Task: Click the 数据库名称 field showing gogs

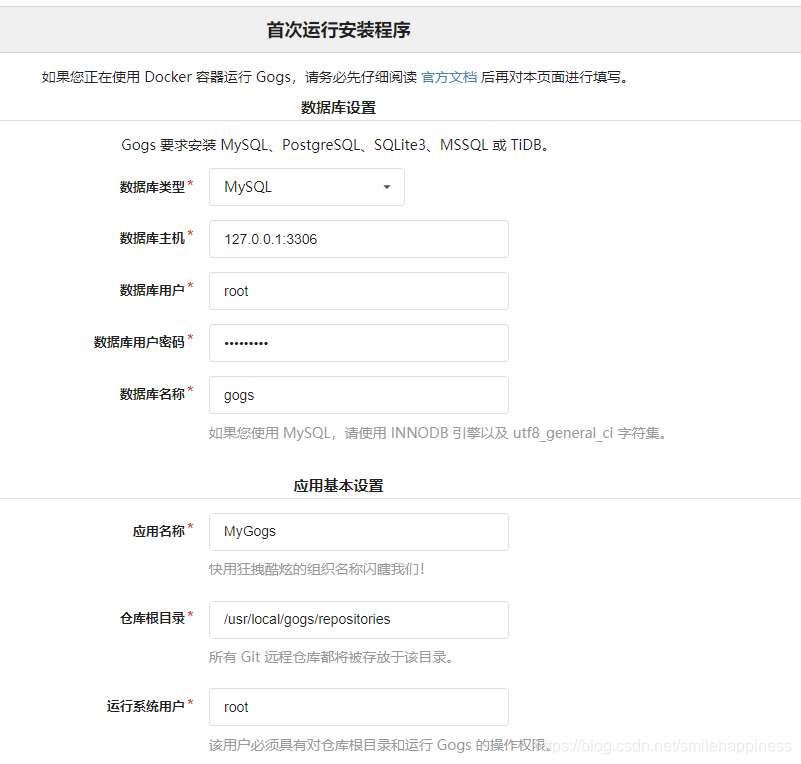Action: coord(358,395)
